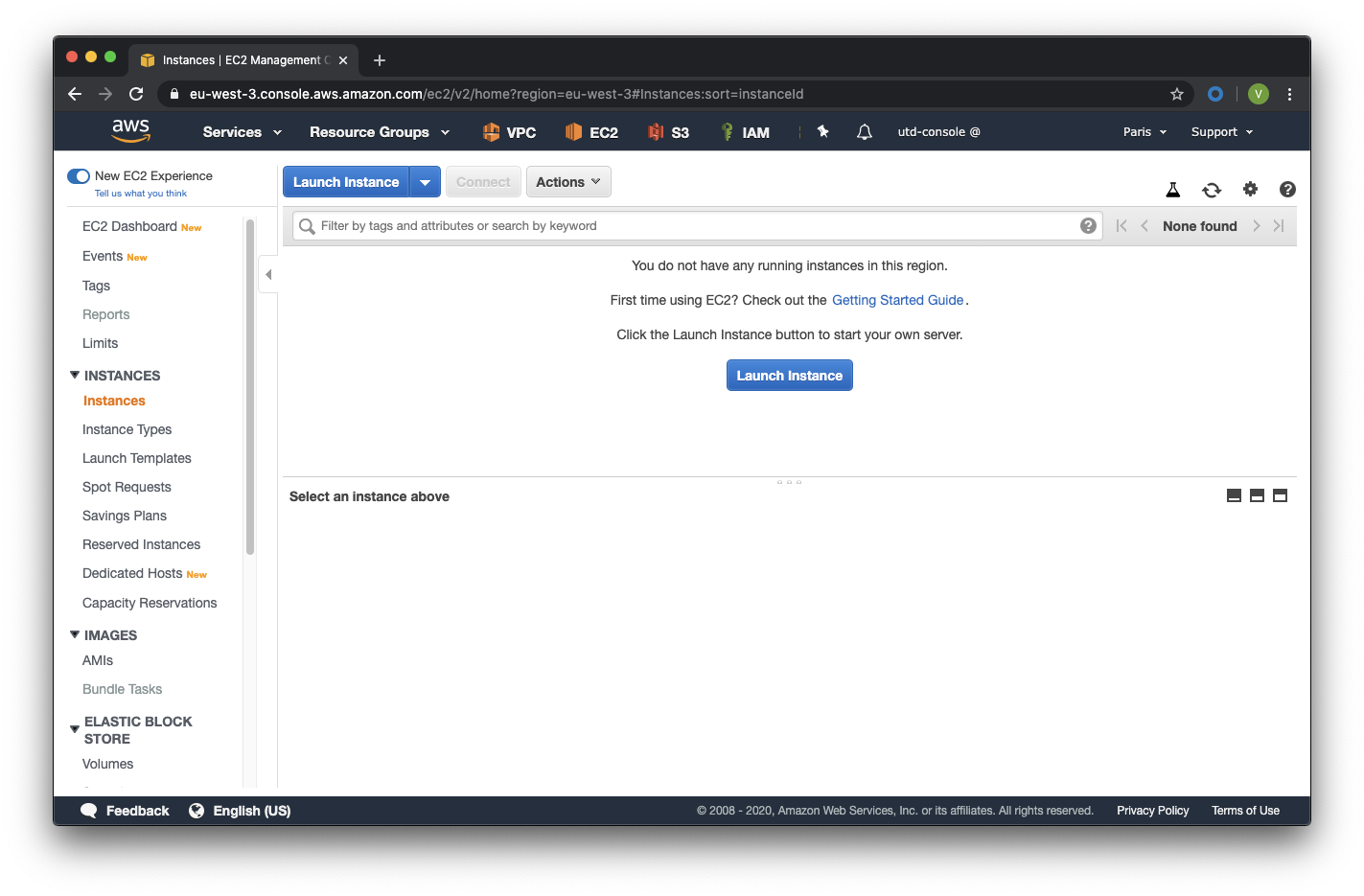Open the Resource Groups dropdown

380,132
